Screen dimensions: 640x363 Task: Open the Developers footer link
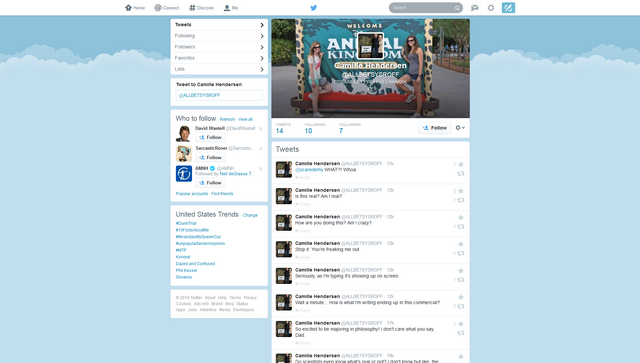point(243,310)
